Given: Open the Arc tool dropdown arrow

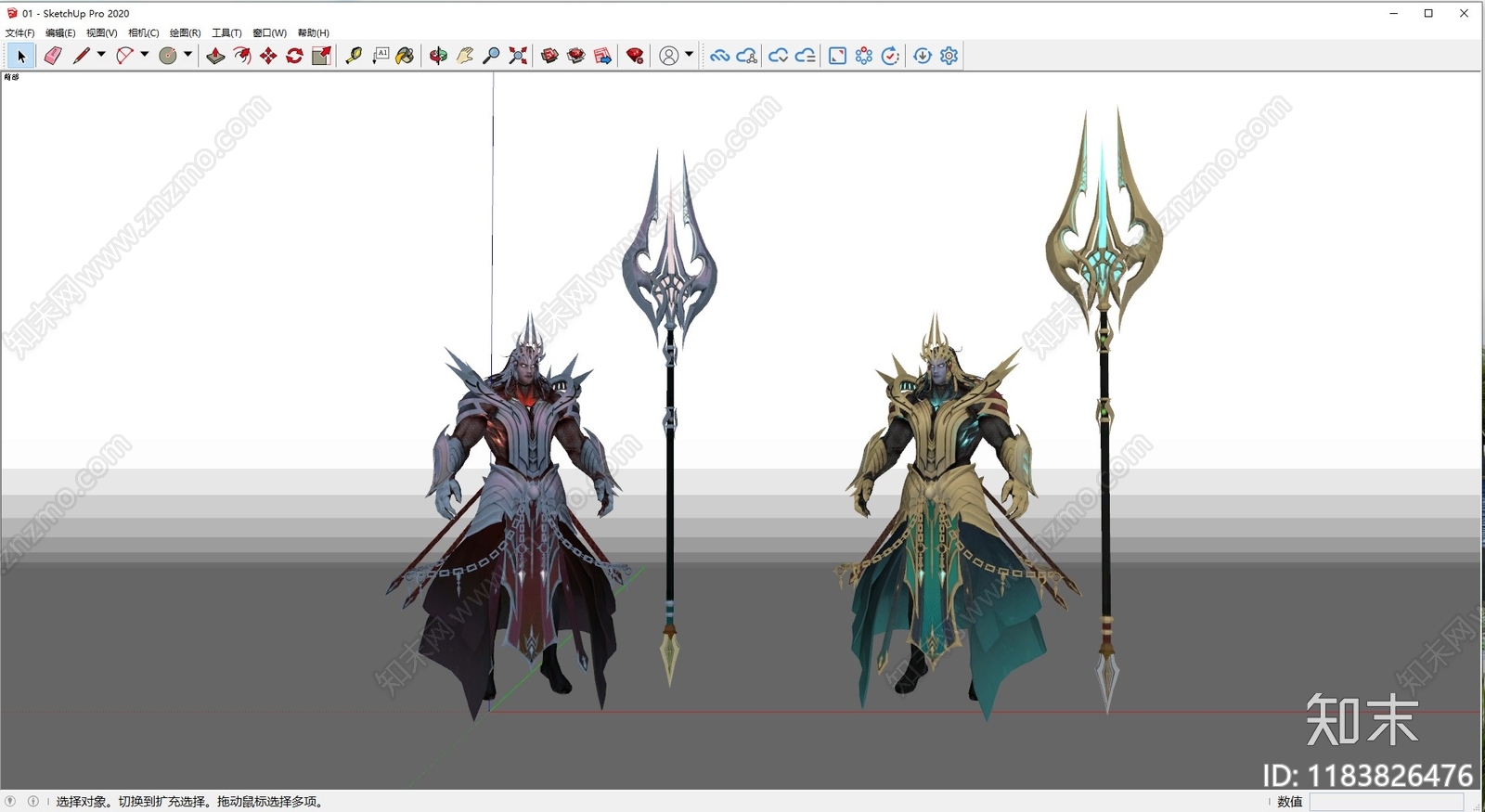Looking at the screenshot, I should 145,55.
